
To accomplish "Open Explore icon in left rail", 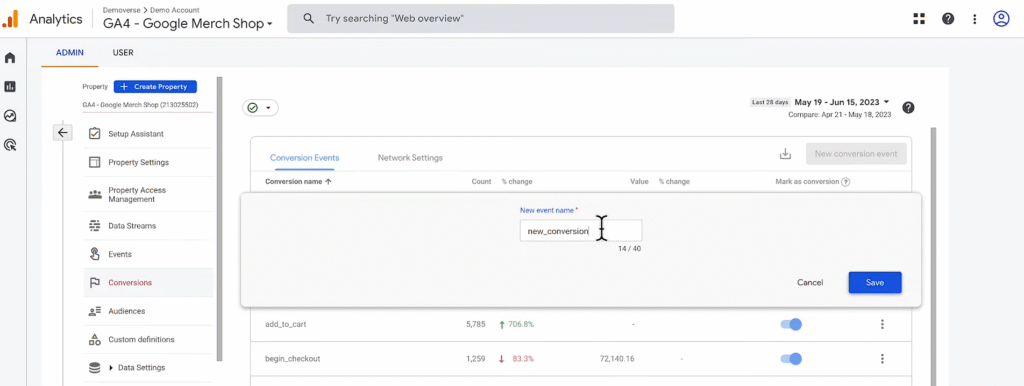I will tap(10, 116).
